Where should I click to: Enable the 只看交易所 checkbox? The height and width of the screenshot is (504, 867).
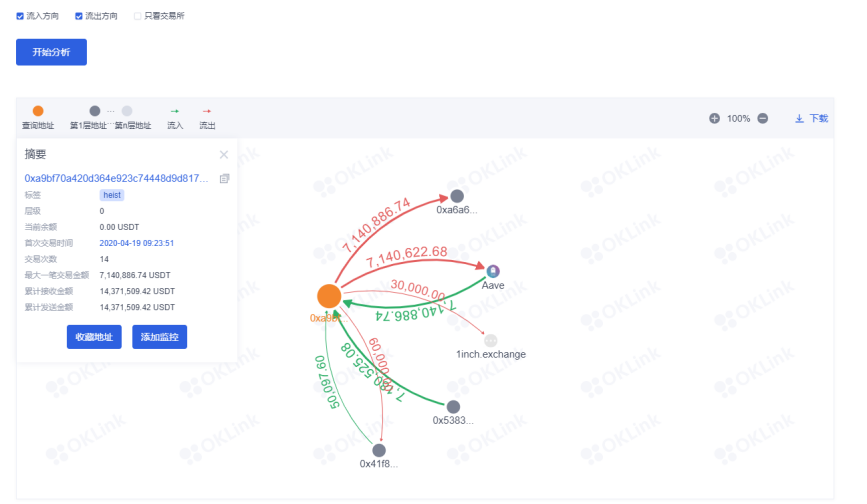pos(137,16)
